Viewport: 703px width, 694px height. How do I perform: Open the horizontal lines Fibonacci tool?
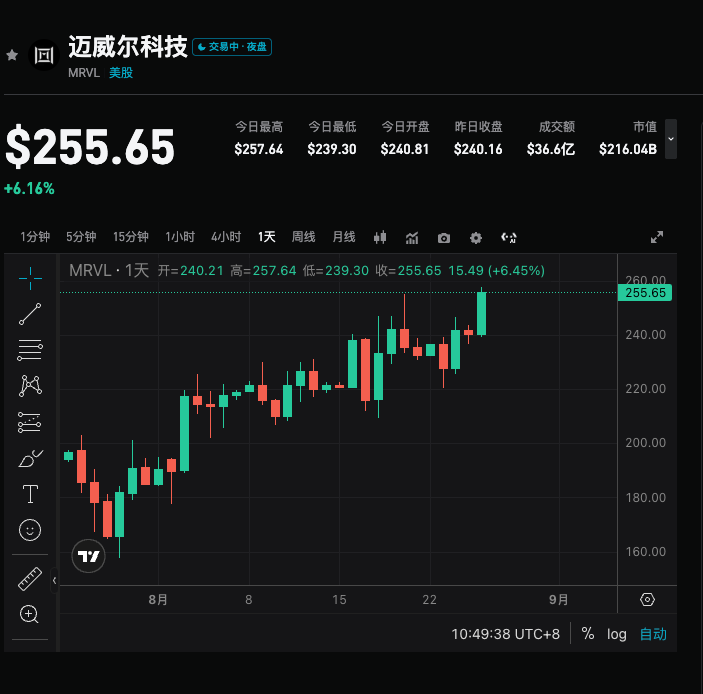30,350
